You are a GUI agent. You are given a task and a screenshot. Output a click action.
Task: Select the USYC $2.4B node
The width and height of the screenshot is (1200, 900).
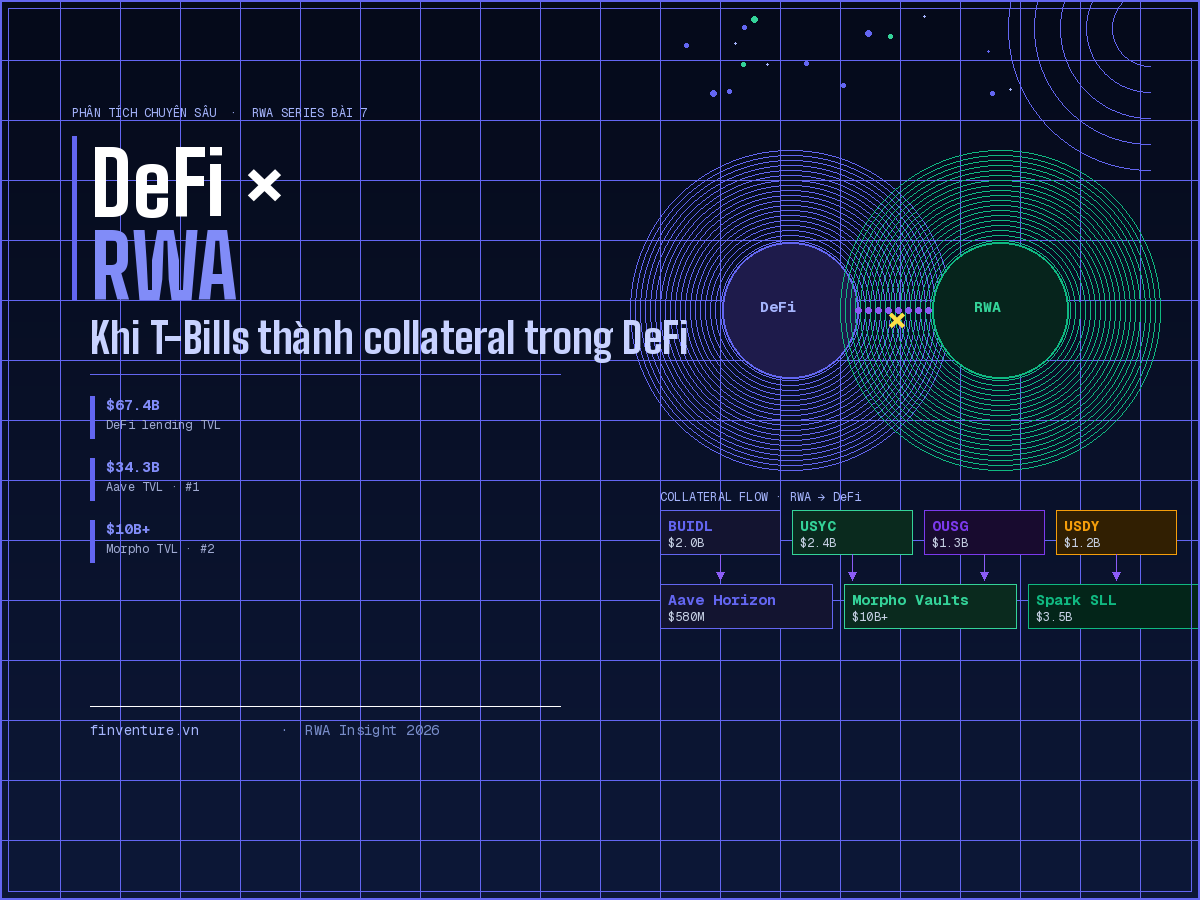coord(852,532)
